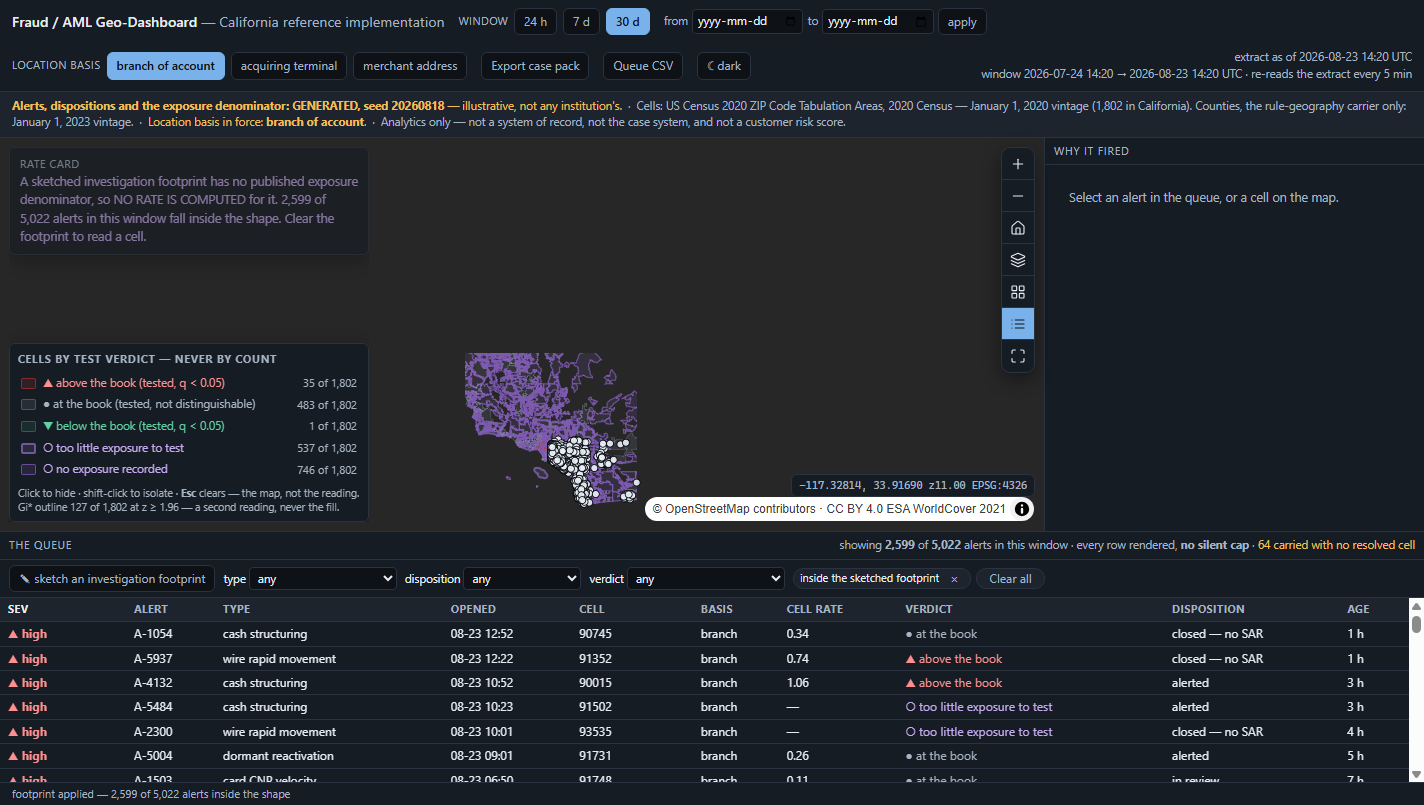The image size is (1424, 805).
Task: Click the CELL RATE column header
Action: coord(815,609)
